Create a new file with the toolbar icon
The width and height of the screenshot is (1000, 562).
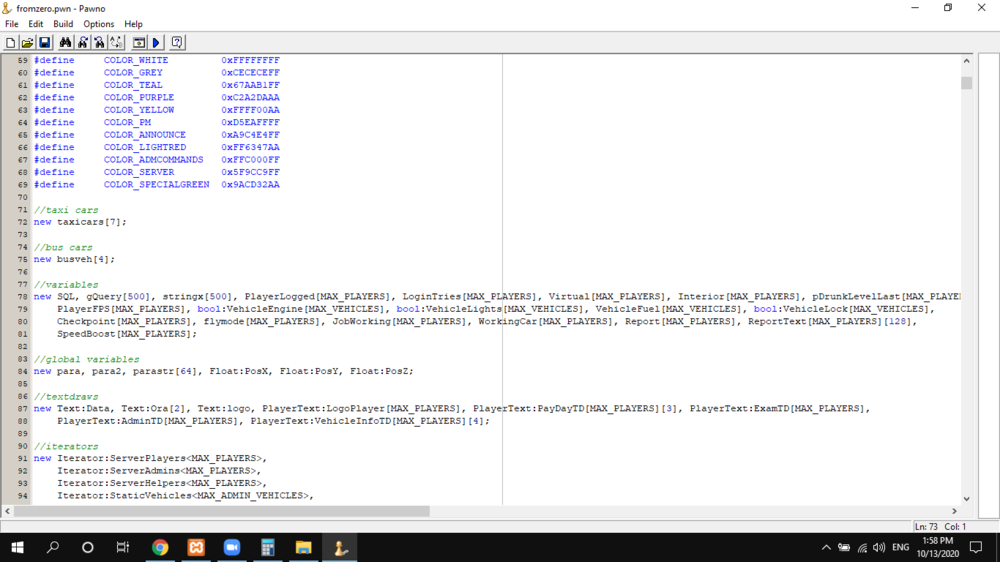10,43
